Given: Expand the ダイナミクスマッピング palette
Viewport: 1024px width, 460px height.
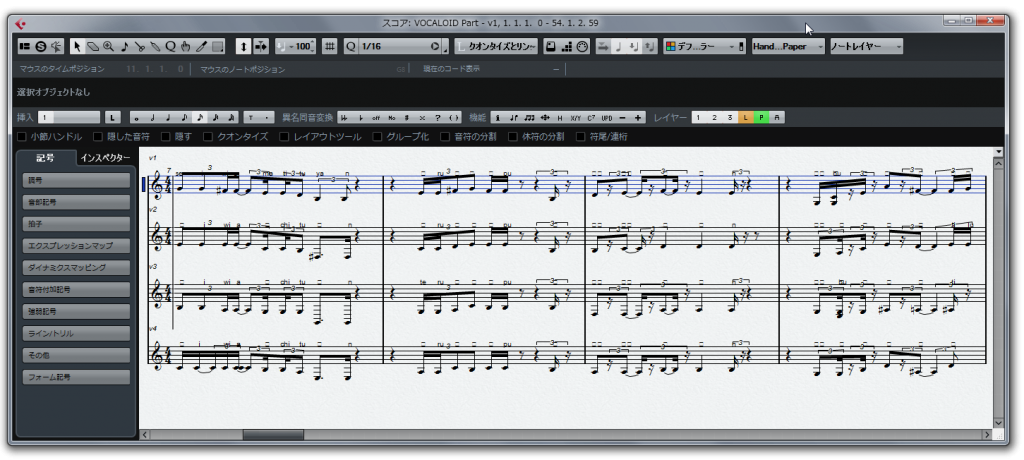Looking at the screenshot, I should [x=76, y=268].
